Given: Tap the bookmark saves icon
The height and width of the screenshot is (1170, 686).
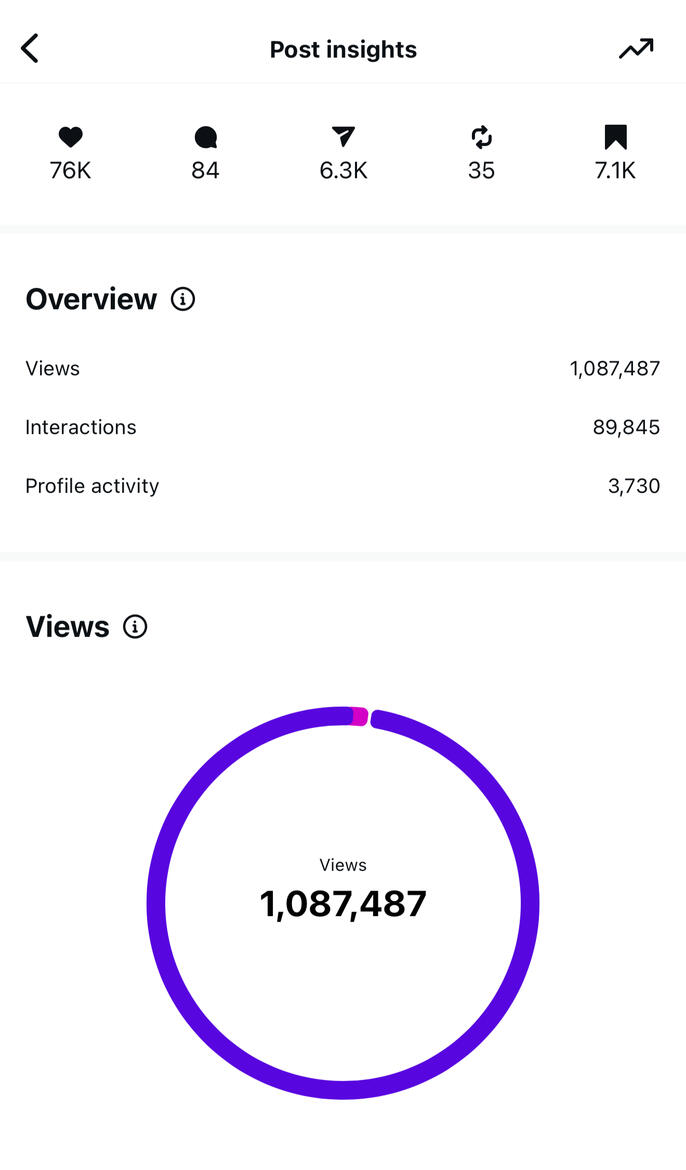Looking at the screenshot, I should point(615,138).
